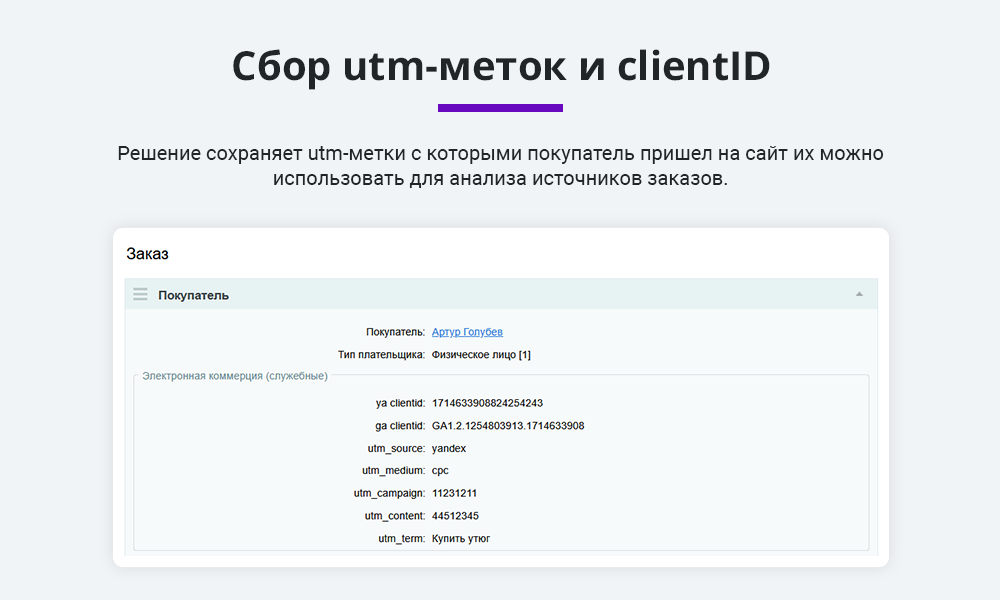Click the Тип плательщика field label
This screenshot has height=600, width=1000.
pos(381,353)
